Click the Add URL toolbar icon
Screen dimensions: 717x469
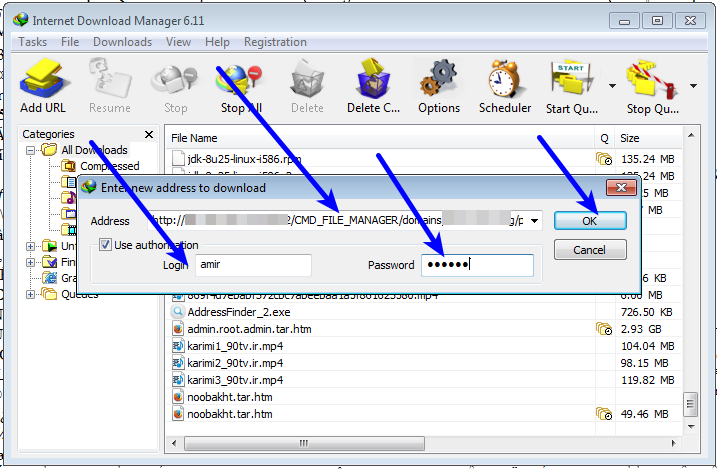coord(42,80)
